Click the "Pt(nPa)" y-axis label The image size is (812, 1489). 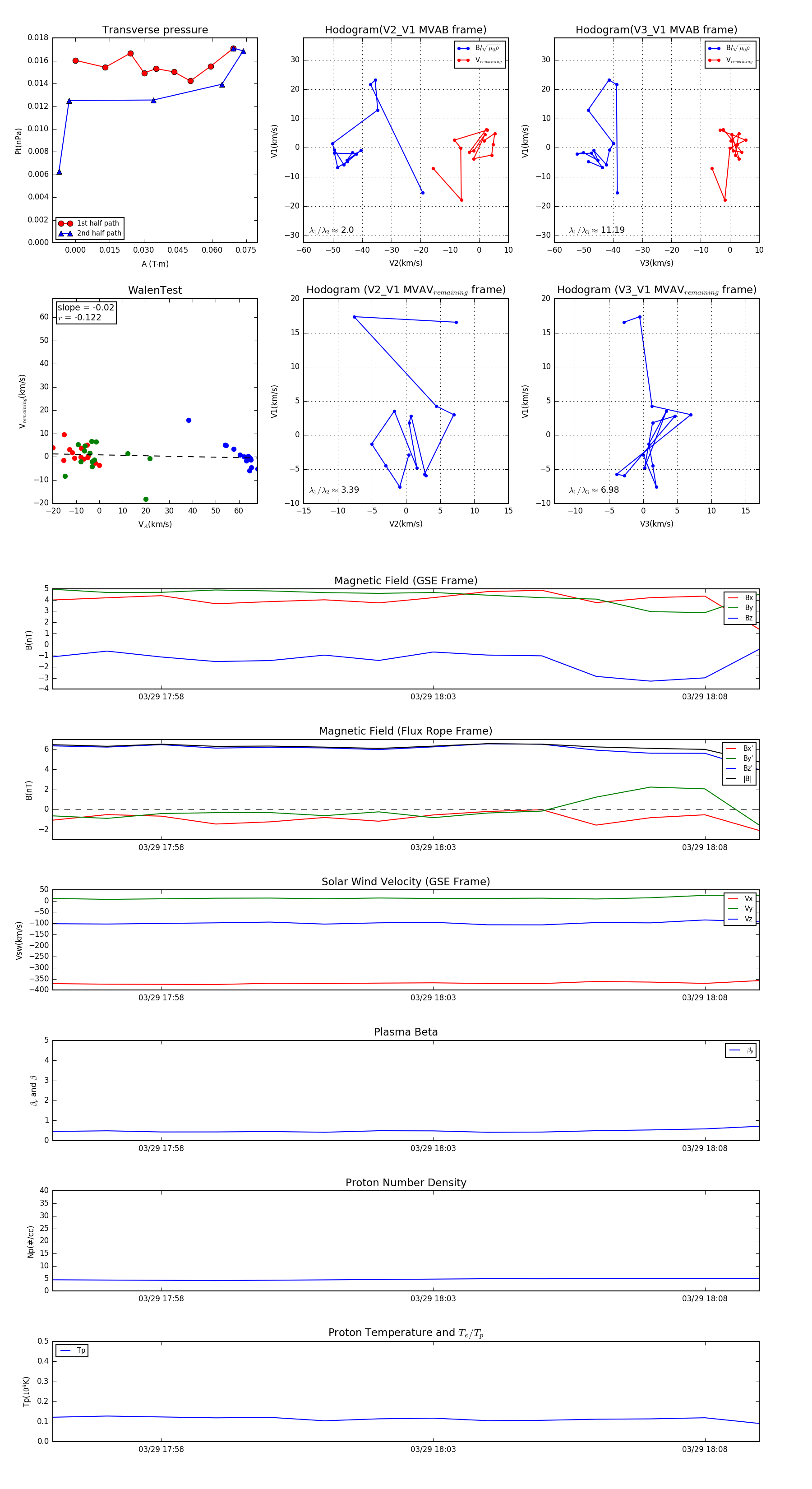pyautogui.click(x=18, y=140)
